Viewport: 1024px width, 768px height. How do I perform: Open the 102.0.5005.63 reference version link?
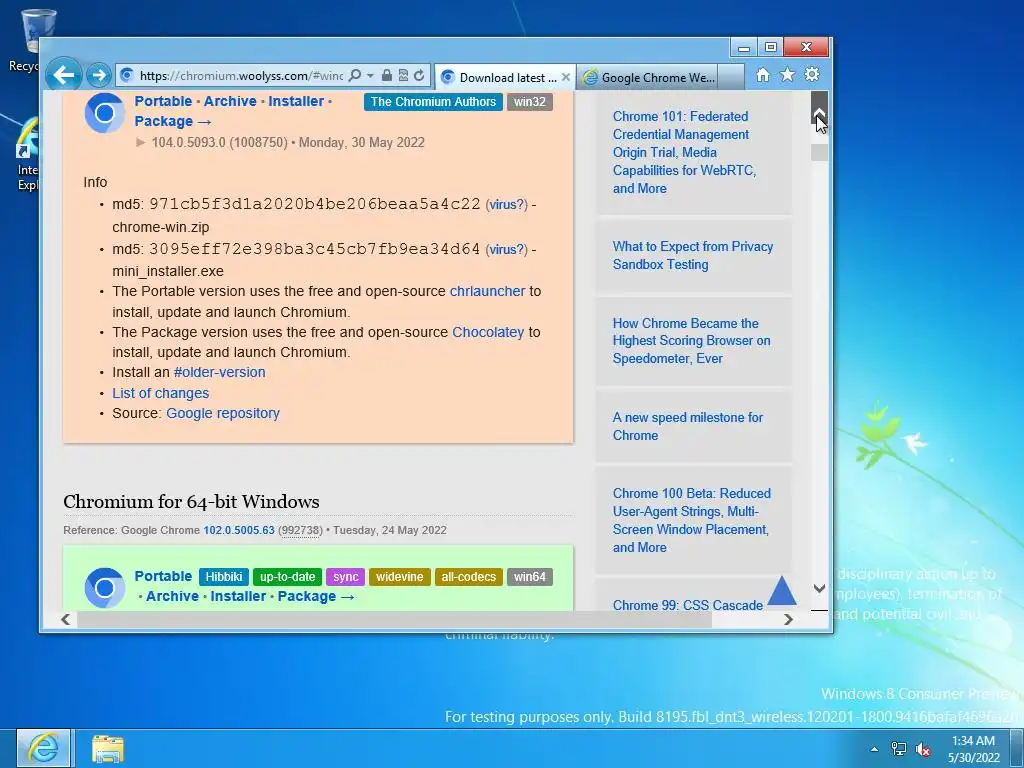pos(239,530)
